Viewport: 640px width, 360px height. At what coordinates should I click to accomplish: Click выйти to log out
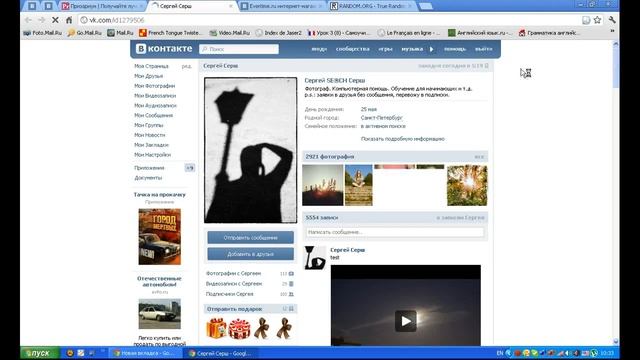(483, 49)
